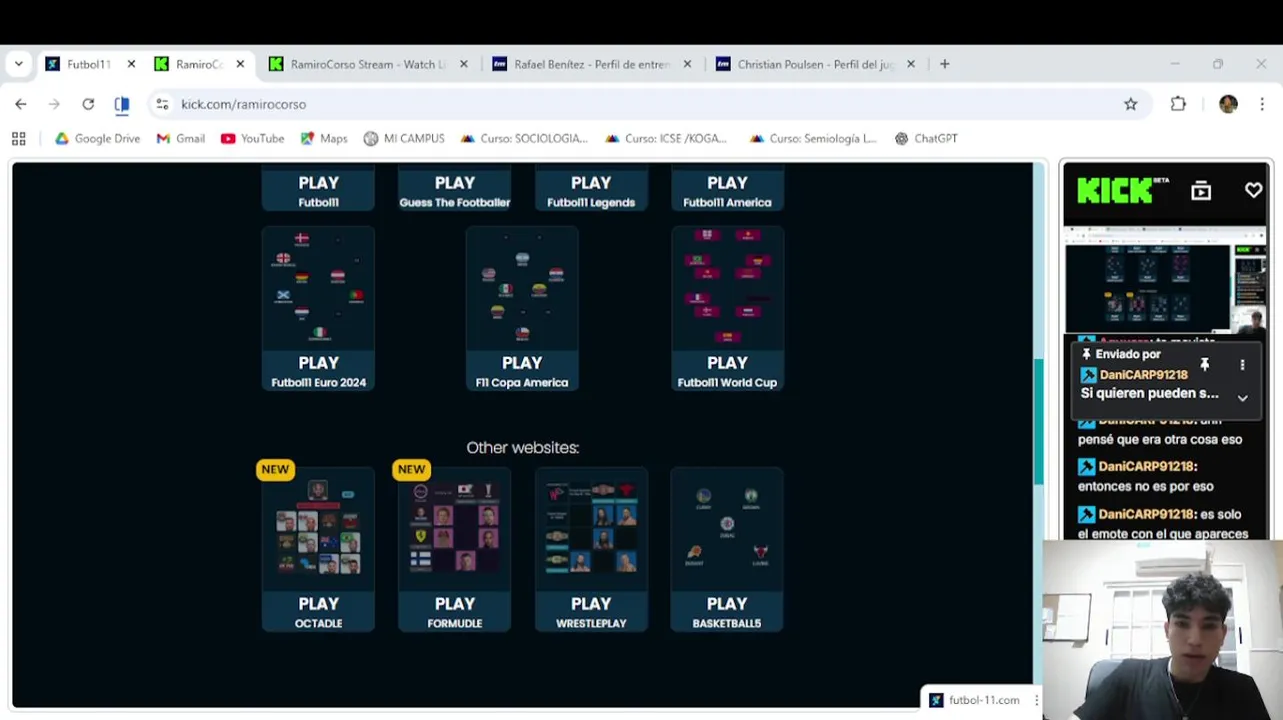Click the Copa America flags thumbnail
1283x720 pixels.
point(522,289)
